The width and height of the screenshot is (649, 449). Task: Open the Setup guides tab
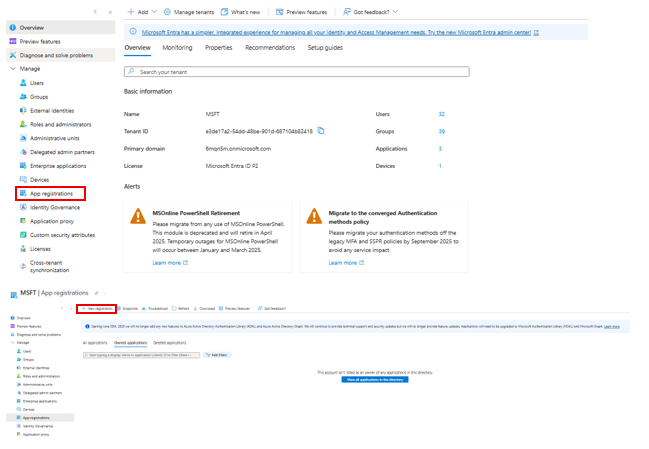325,48
